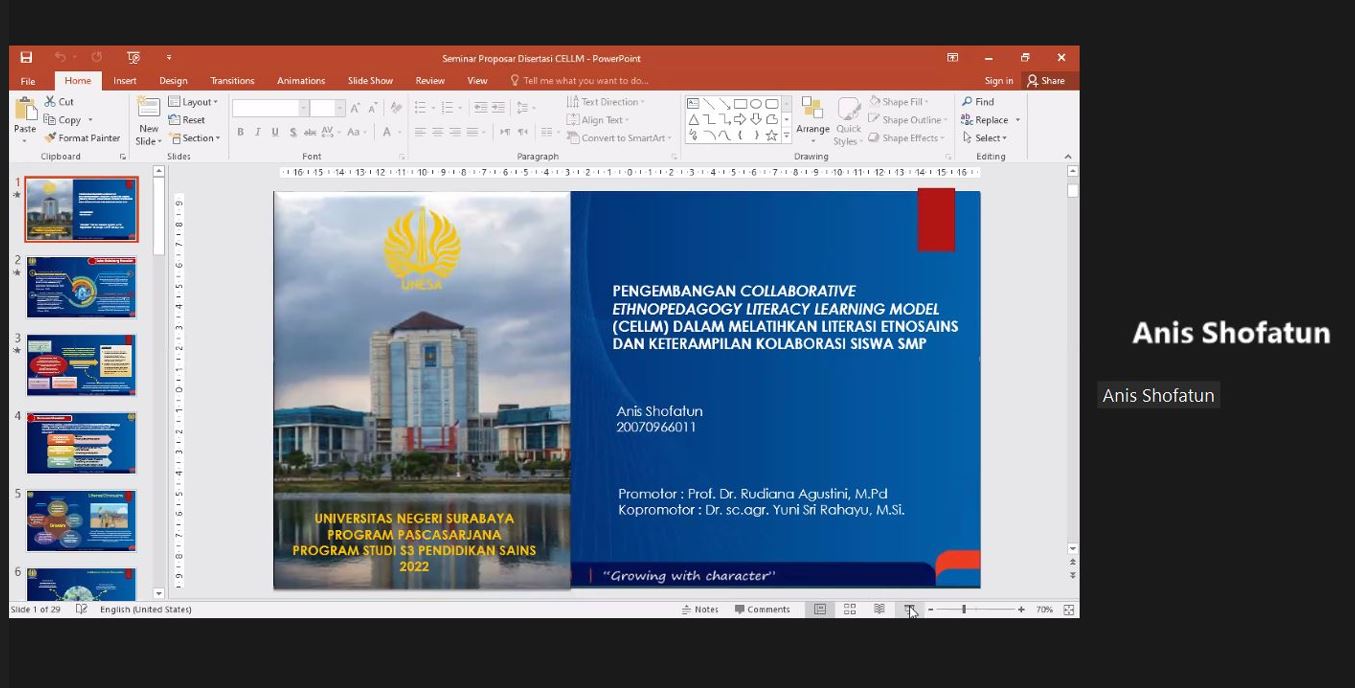
Task: Toggle Bold formatting button
Action: (x=240, y=132)
